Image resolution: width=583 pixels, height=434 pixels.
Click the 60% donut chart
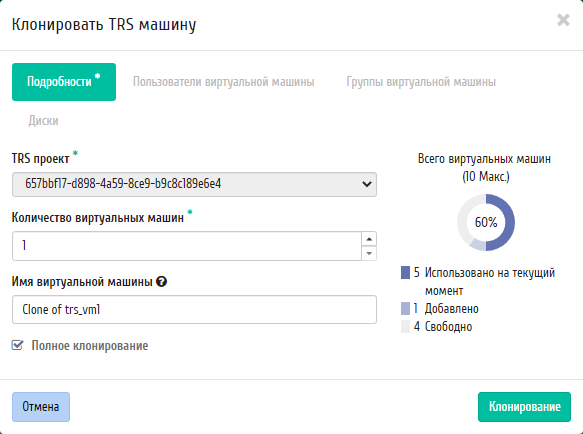coord(486,222)
